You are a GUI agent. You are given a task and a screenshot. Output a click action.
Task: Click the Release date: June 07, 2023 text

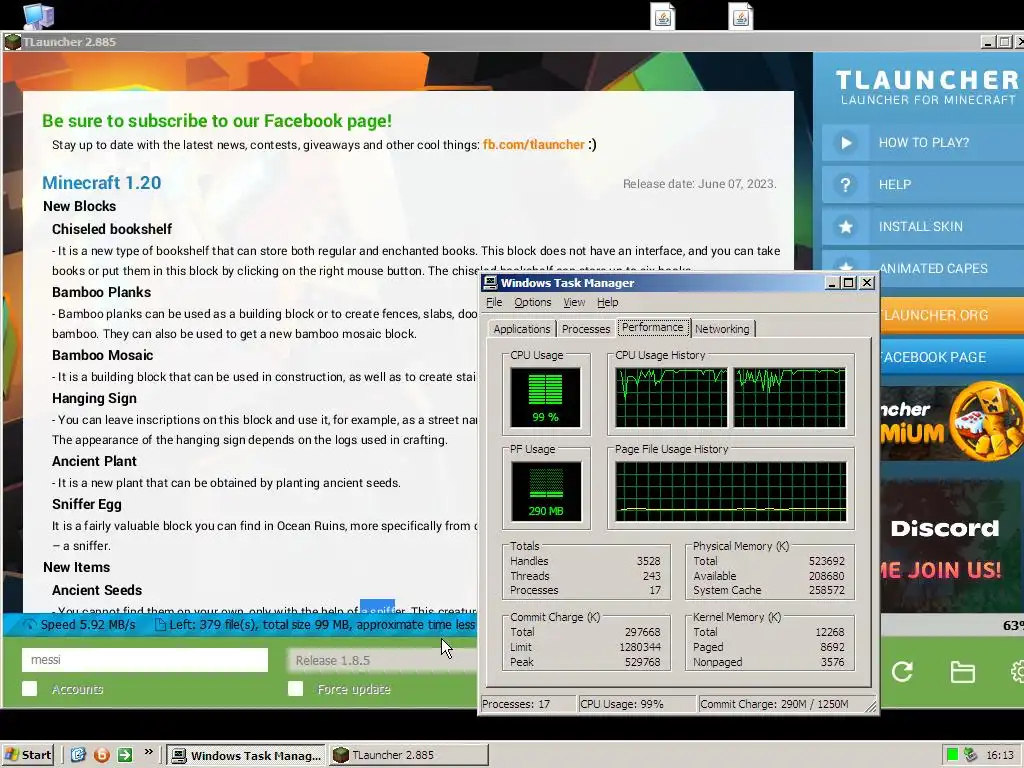(699, 184)
